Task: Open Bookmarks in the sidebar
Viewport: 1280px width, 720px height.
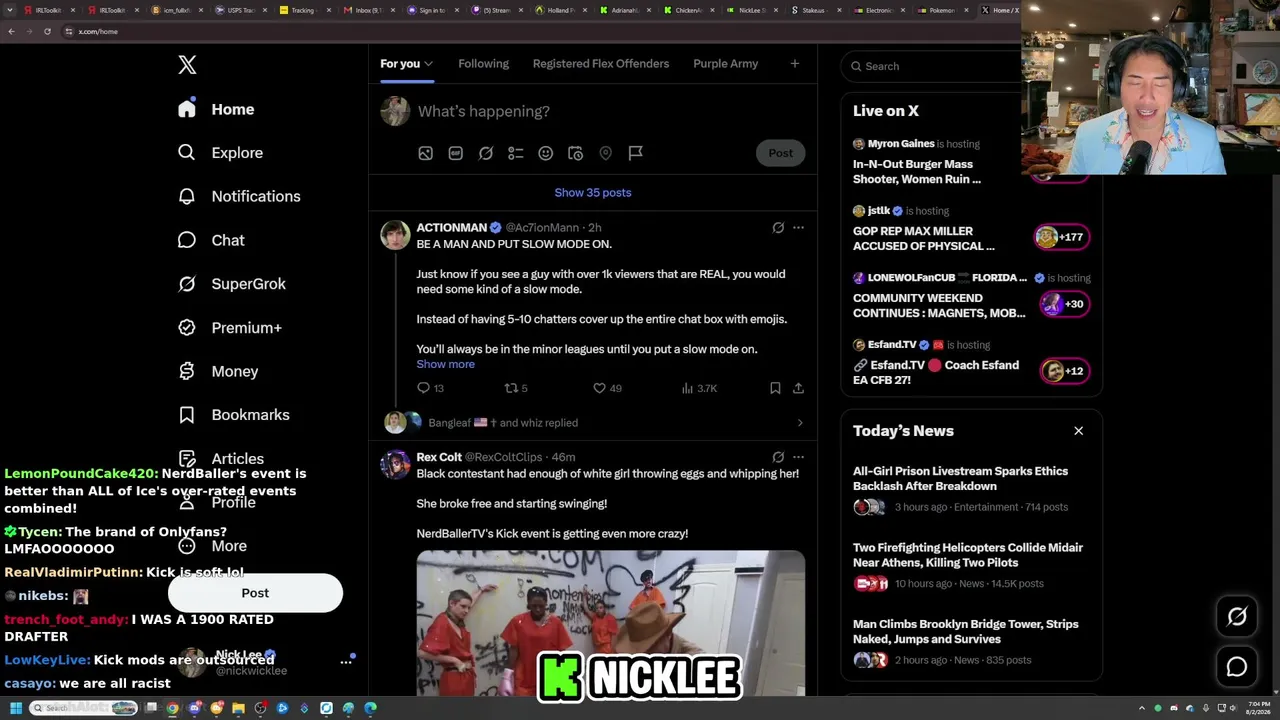Action: (235, 415)
